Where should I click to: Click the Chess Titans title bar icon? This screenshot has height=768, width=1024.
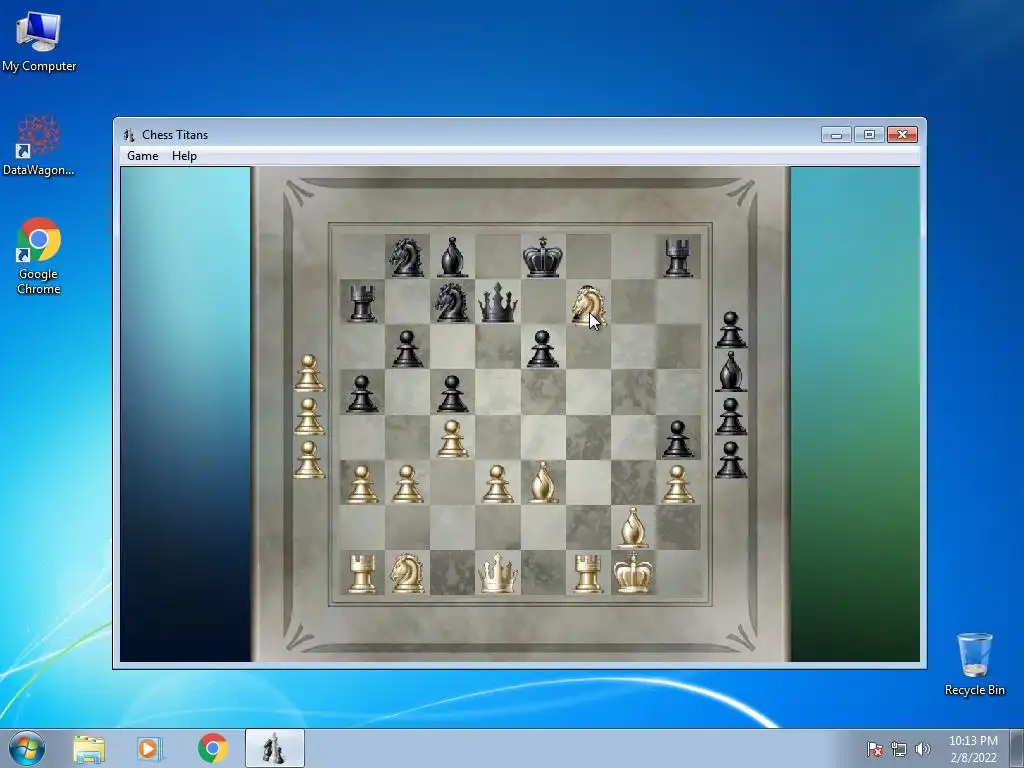[129, 135]
